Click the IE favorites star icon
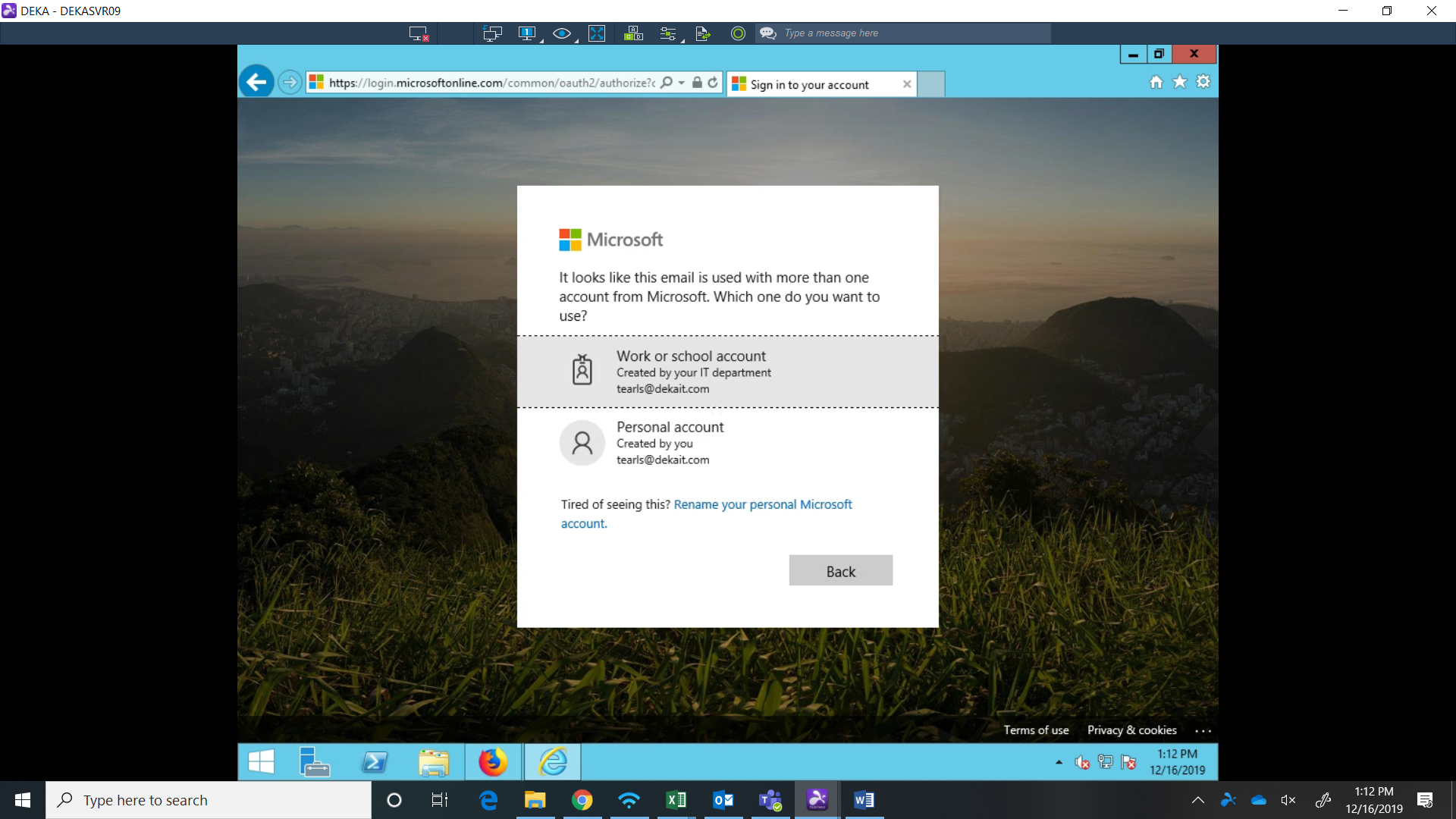The image size is (1456, 819). click(x=1180, y=82)
